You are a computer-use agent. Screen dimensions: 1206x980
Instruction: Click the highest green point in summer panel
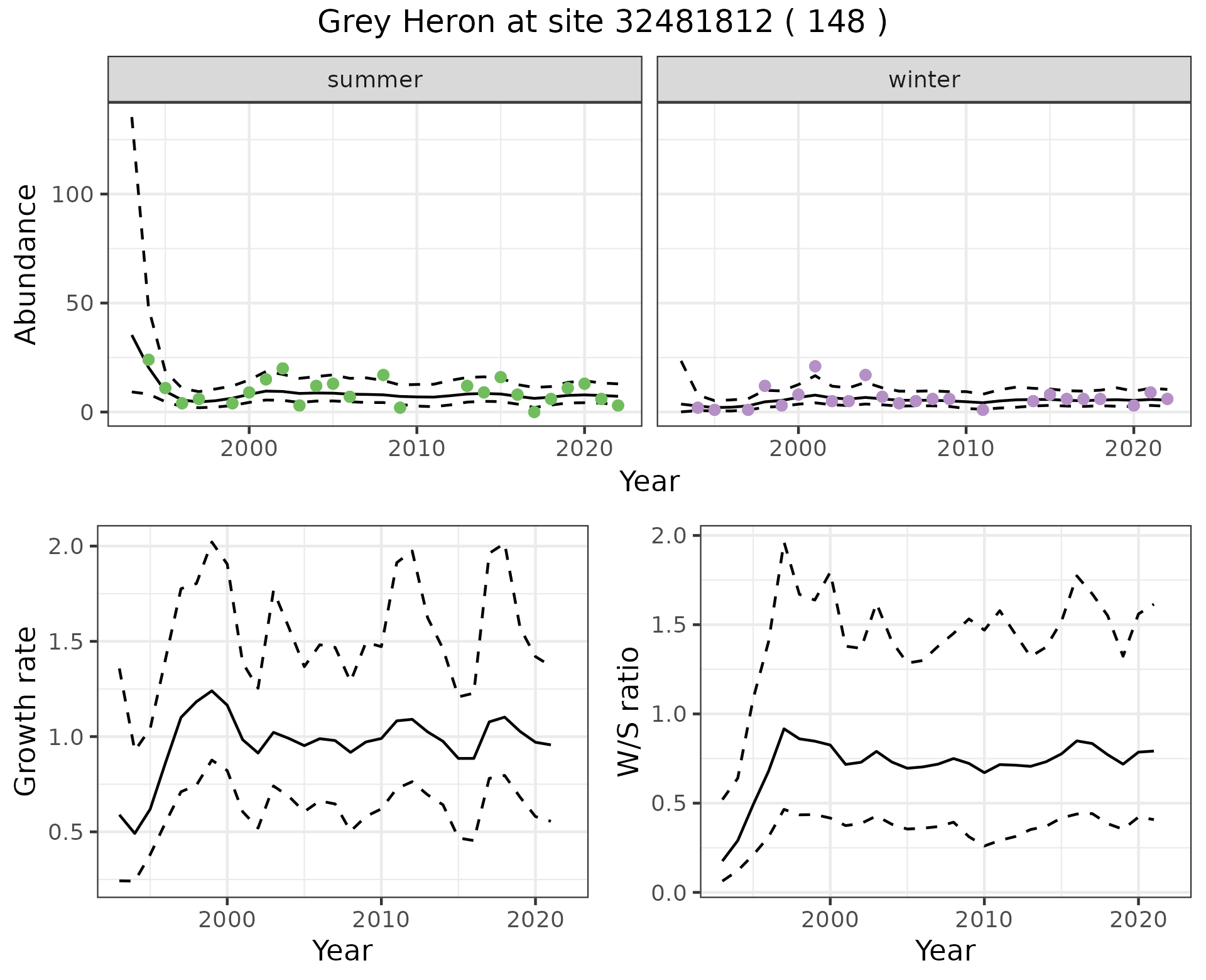tap(148, 359)
